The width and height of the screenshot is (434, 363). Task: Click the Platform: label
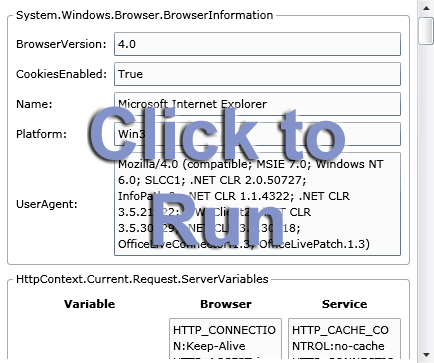tap(41, 134)
